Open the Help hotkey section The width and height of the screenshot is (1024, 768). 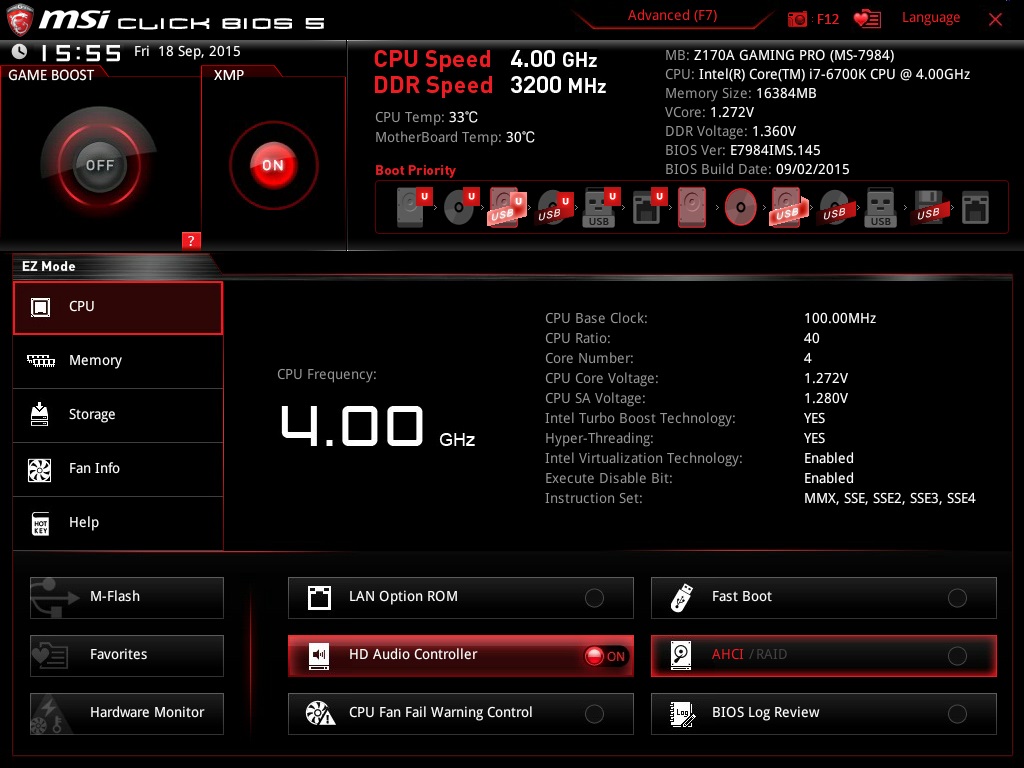tap(118, 523)
